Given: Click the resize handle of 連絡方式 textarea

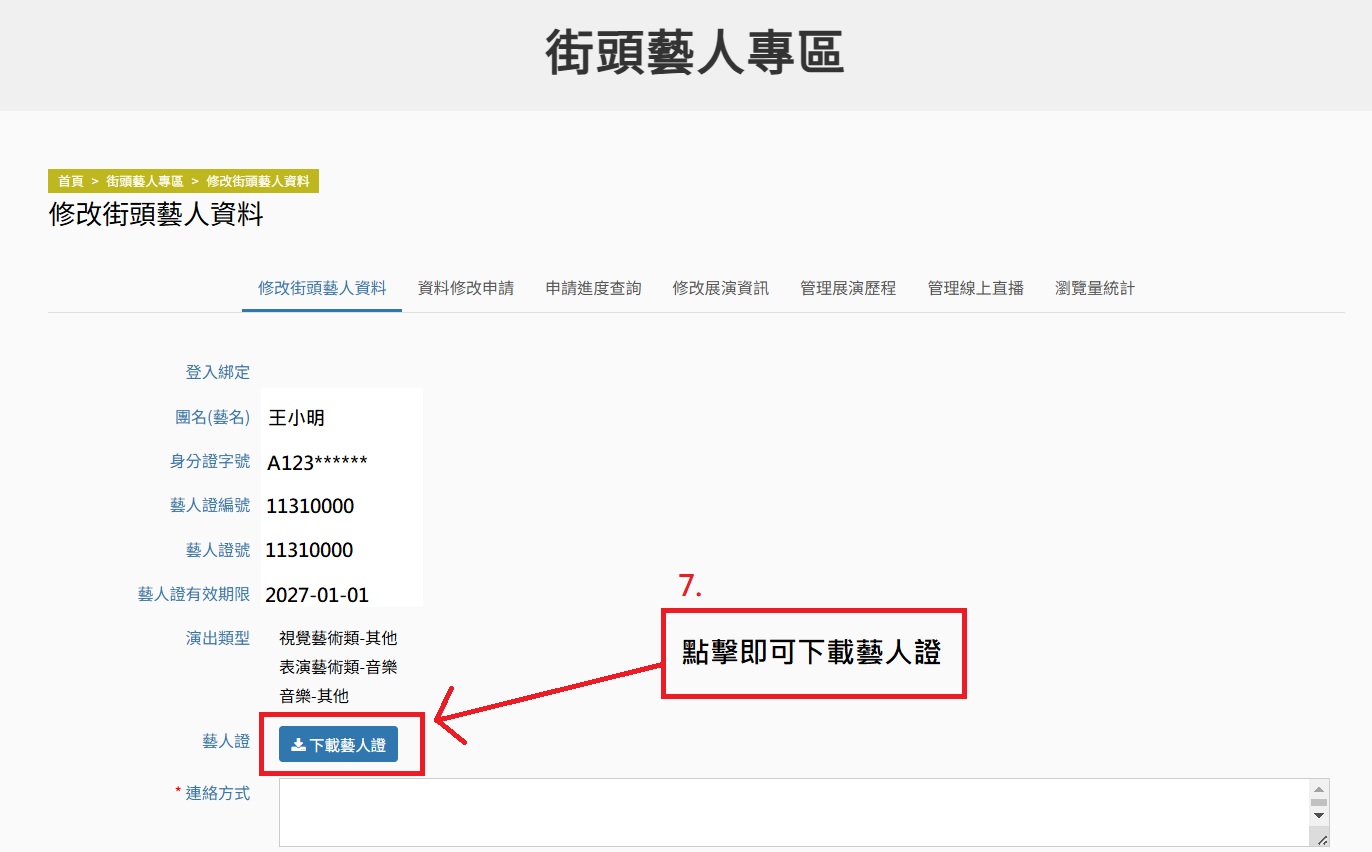Looking at the screenshot, I should click(x=1322, y=840).
